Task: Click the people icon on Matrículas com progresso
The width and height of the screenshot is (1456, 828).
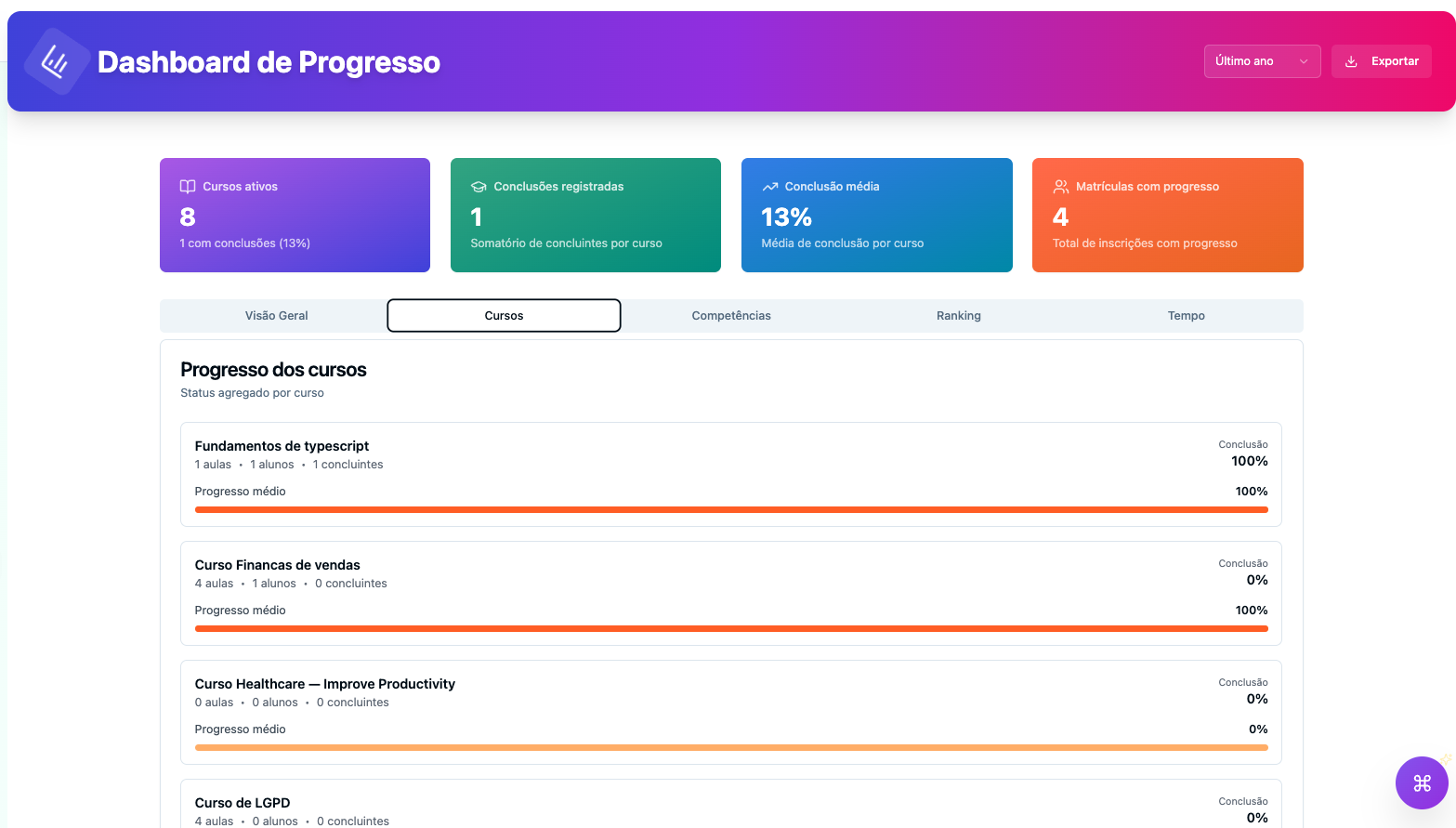Action: point(1059,186)
